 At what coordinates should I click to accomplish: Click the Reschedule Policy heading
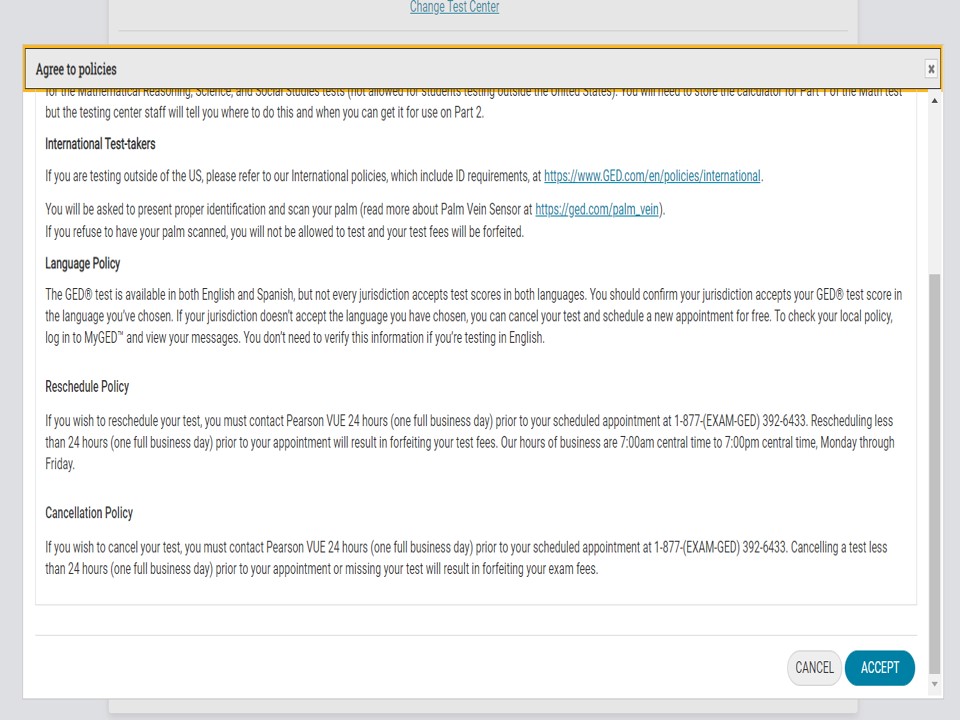(x=87, y=387)
